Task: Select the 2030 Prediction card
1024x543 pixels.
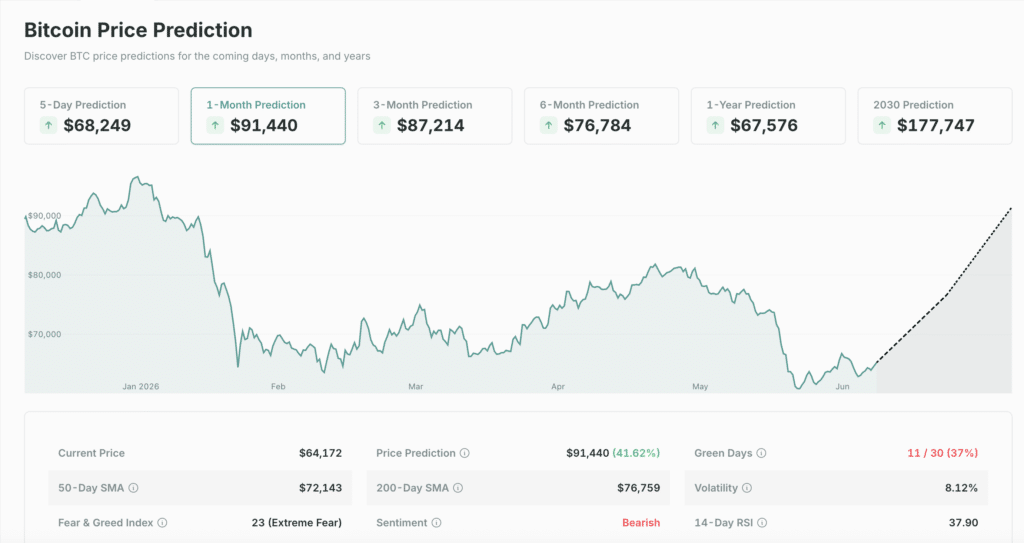Action: coord(935,116)
